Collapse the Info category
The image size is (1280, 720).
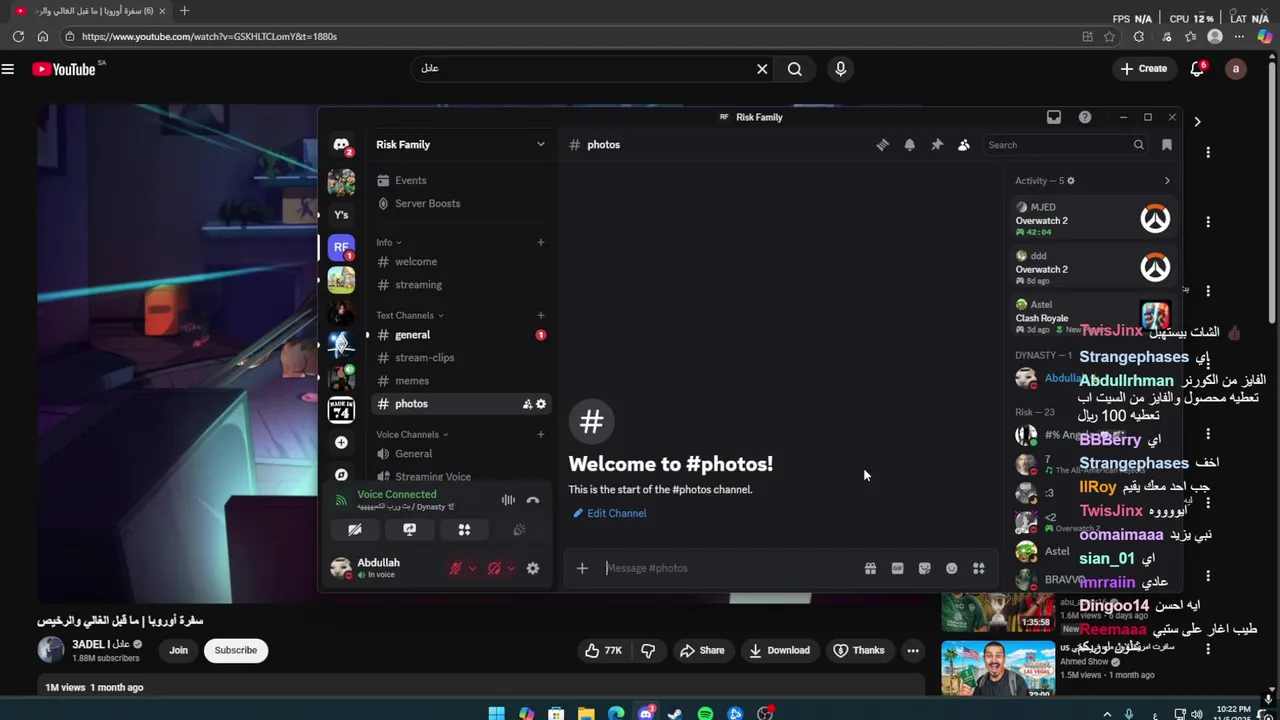pos(389,243)
